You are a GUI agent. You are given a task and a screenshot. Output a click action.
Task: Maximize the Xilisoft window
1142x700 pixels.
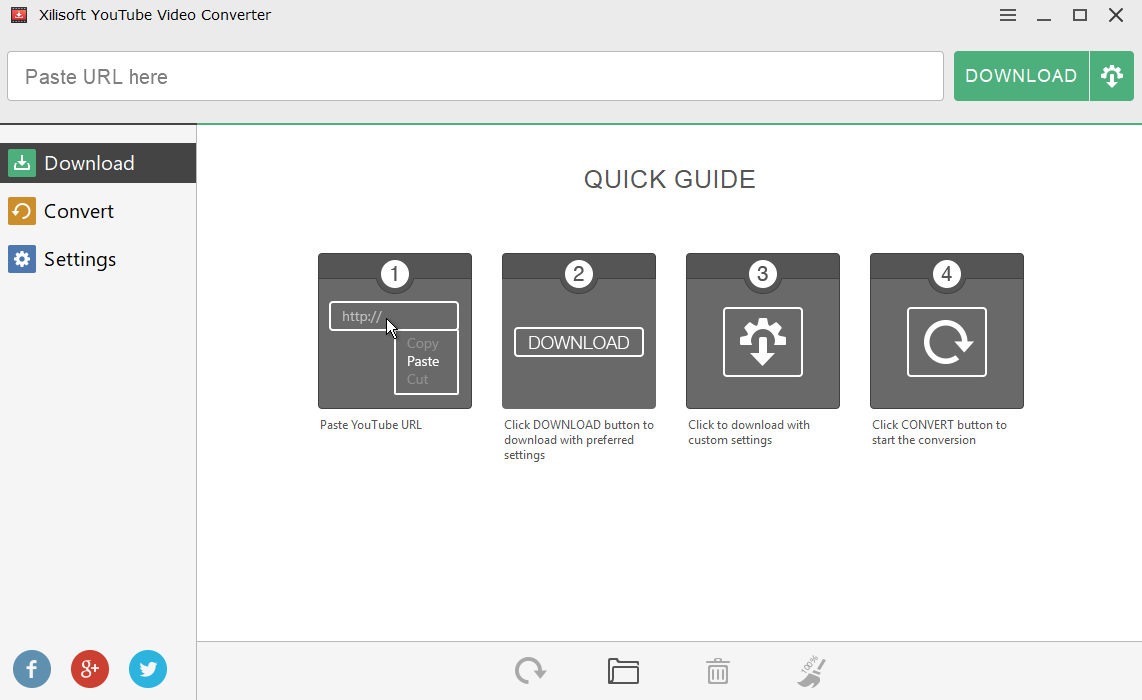click(1080, 15)
